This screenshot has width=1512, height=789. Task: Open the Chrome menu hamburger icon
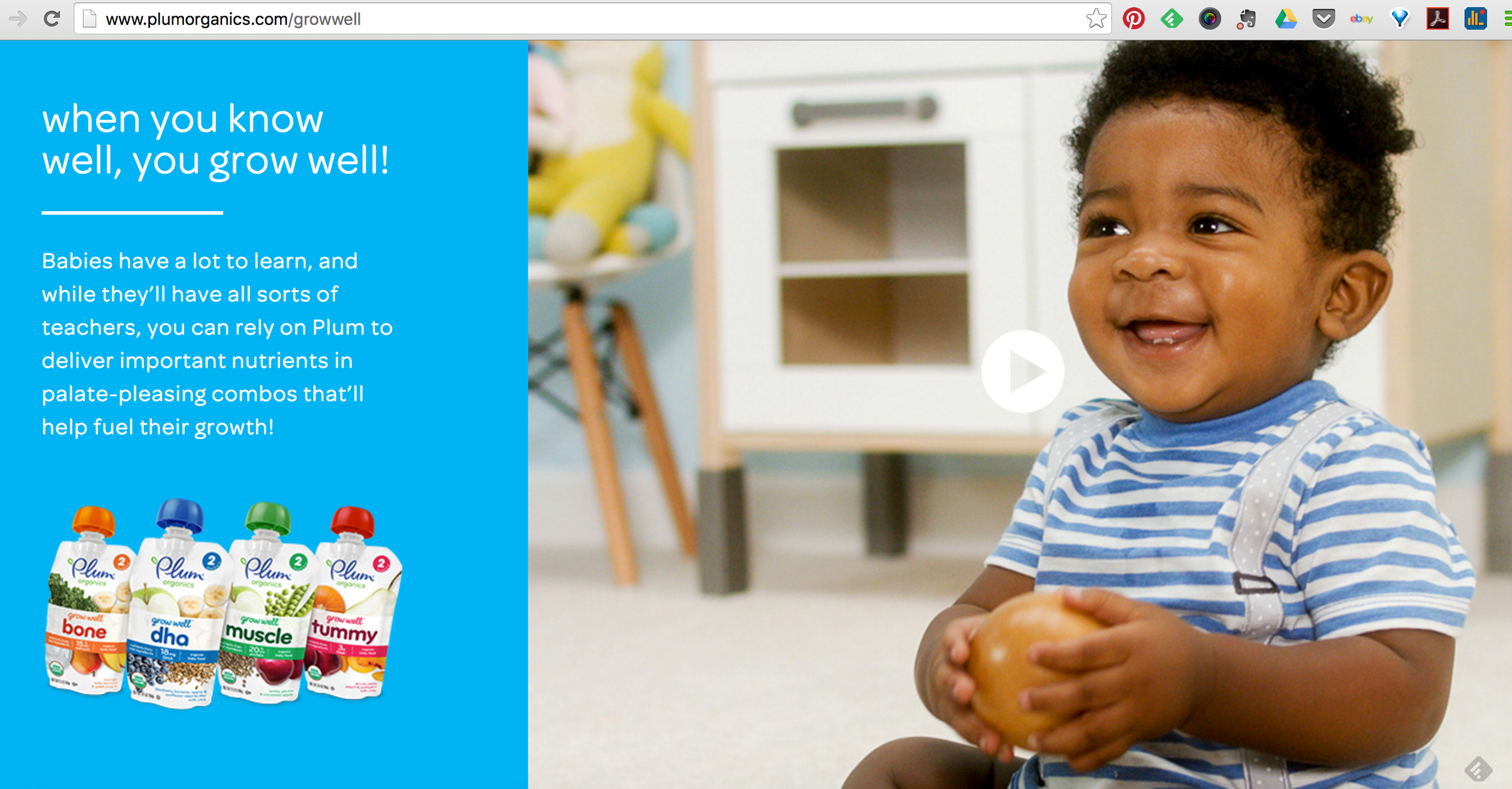click(1507, 19)
